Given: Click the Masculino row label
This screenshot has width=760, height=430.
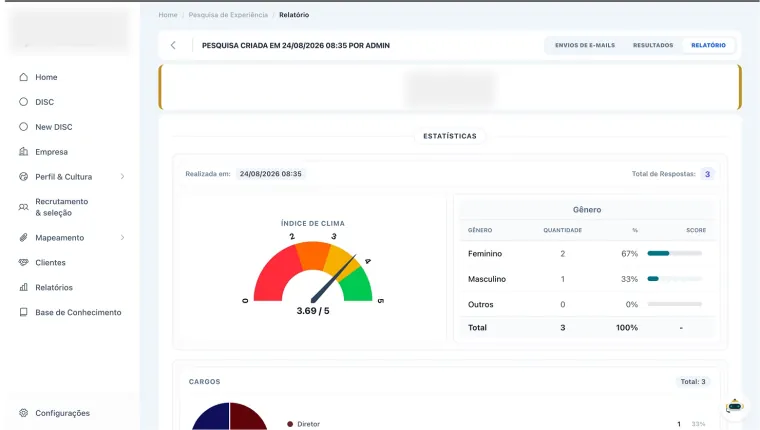Looking at the screenshot, I should 487,279.
